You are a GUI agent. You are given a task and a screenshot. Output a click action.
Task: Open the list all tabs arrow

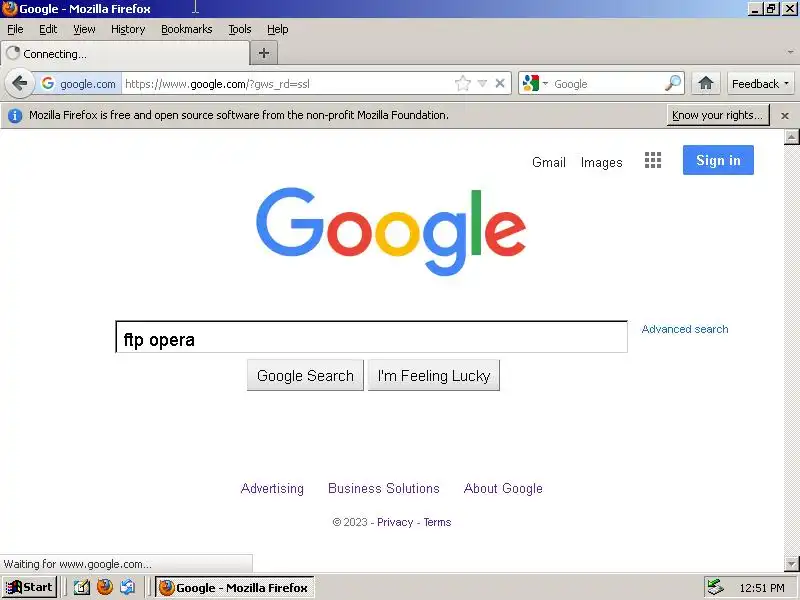(790, 52)
